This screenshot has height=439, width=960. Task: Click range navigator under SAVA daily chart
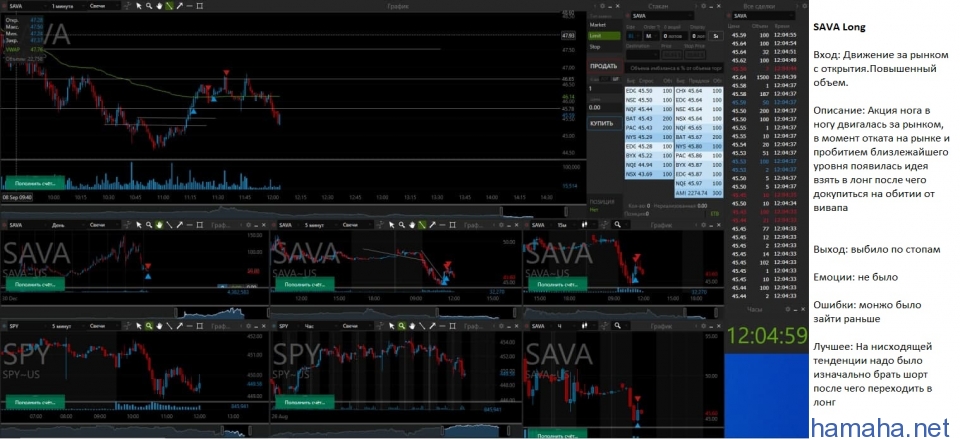click(x=134, y=313)
